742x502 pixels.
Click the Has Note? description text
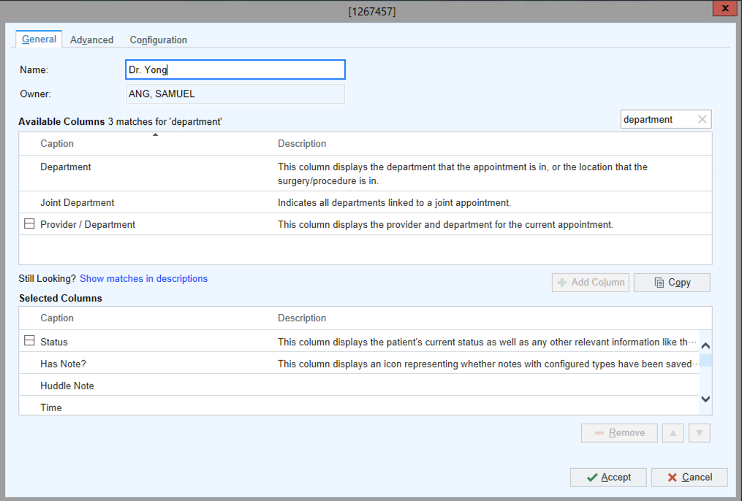click(x=487, y=363)
